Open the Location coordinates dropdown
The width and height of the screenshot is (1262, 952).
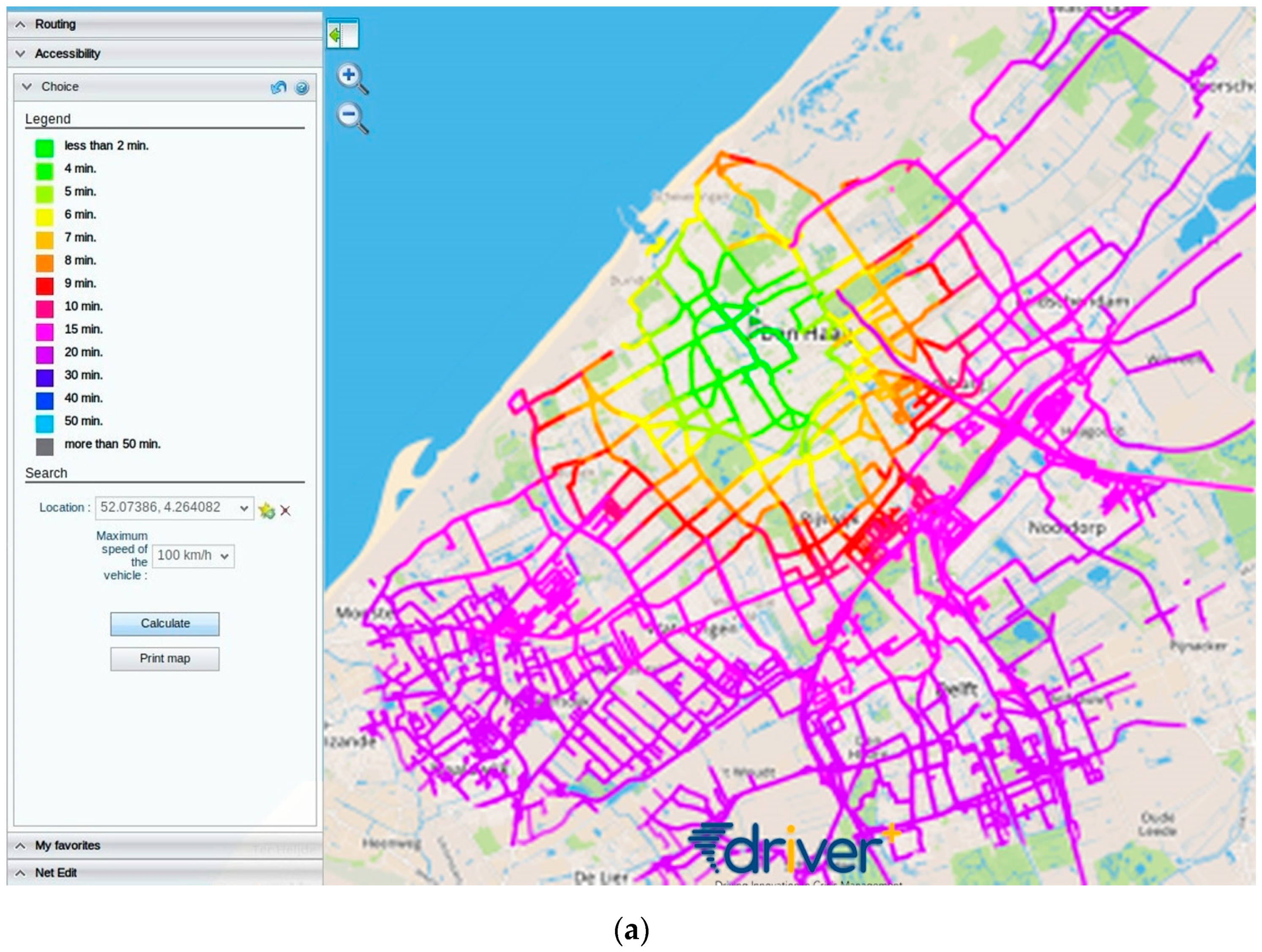243,508
